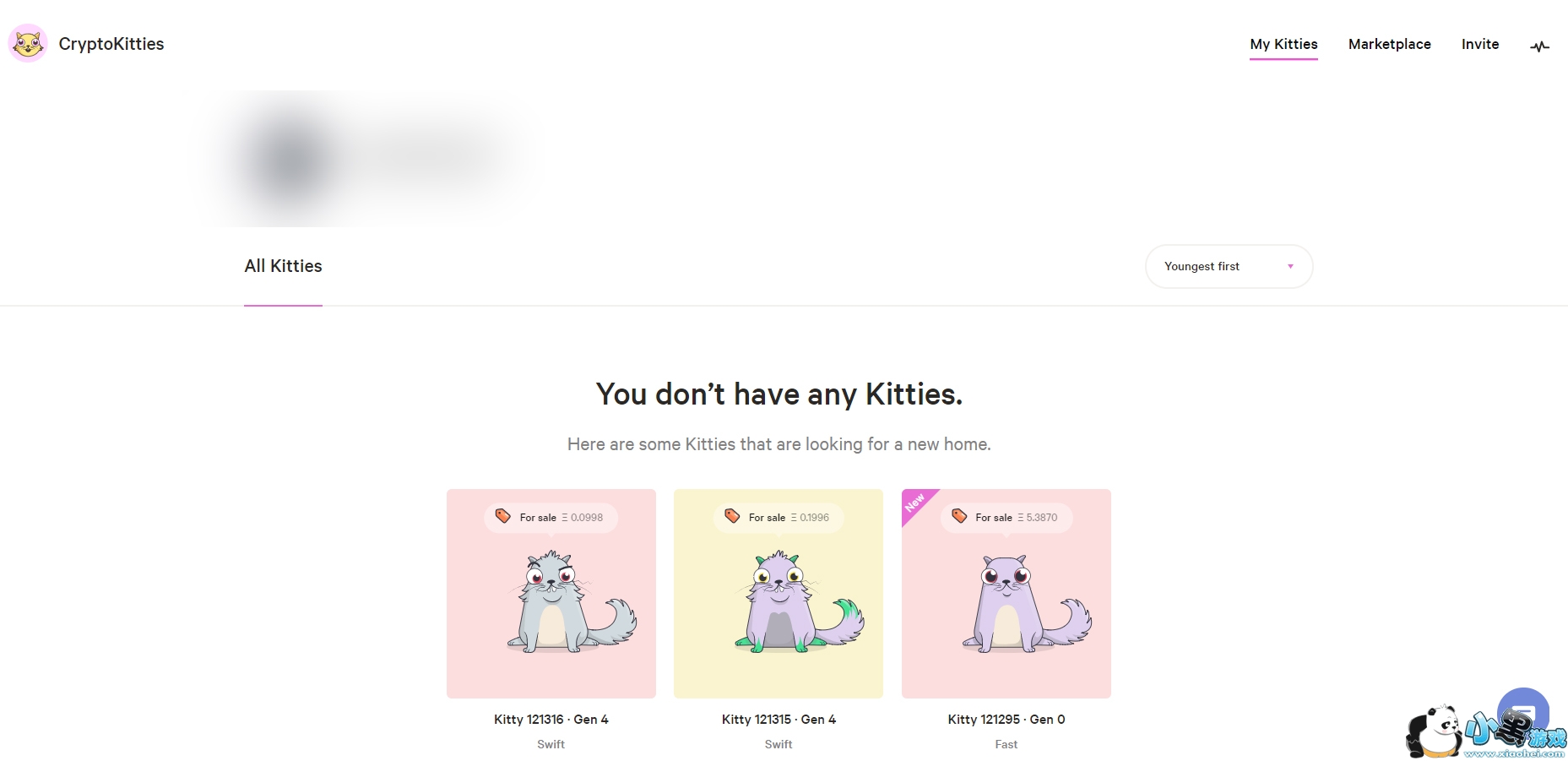Click the CryptoKitties cat logo icon
This screenshot has width=1568, height=761.
[28, 43]
